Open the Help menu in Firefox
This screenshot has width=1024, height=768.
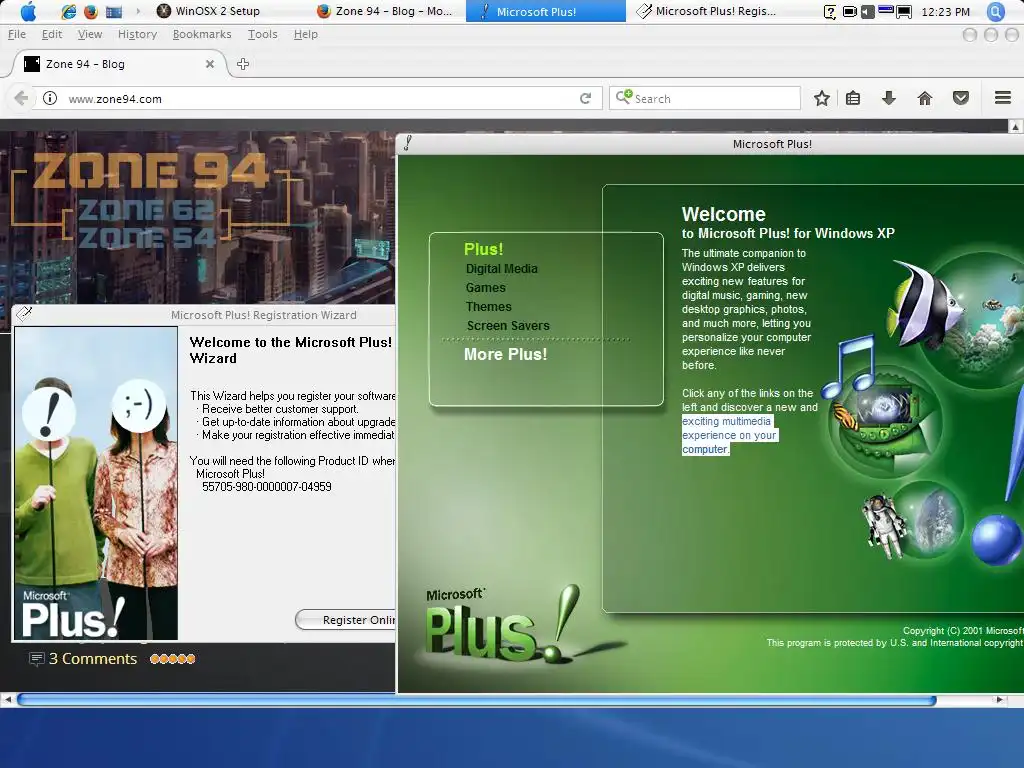coord(306,34)
